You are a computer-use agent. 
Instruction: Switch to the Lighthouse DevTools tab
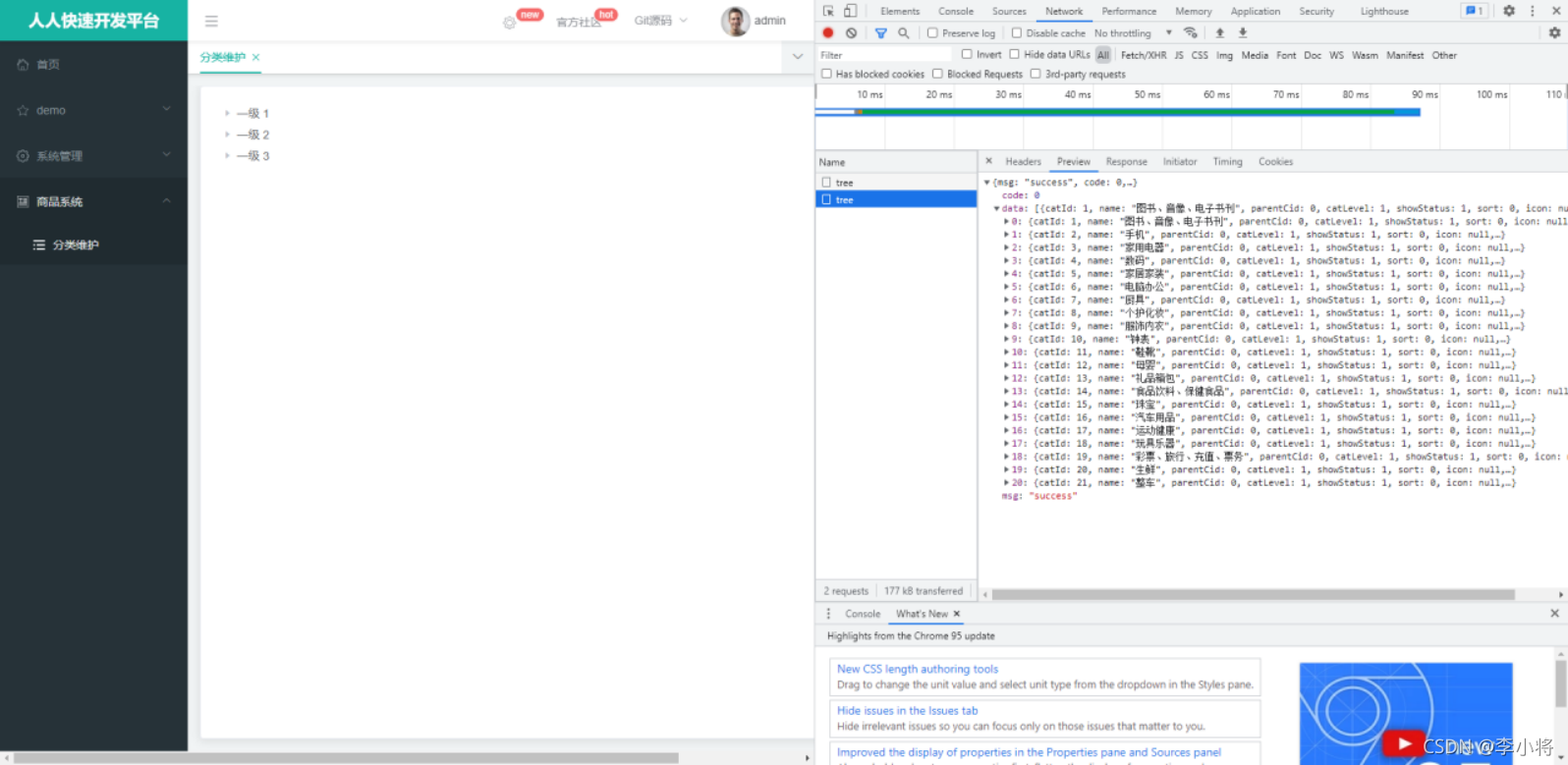coord(1384,11)
